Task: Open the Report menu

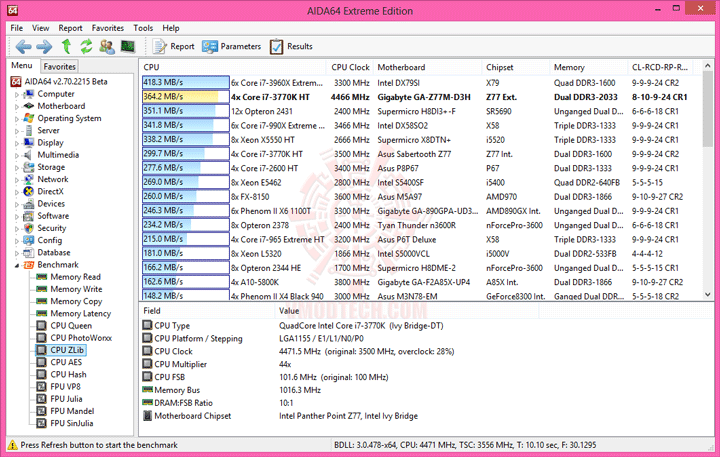Action: coord(70,28)
